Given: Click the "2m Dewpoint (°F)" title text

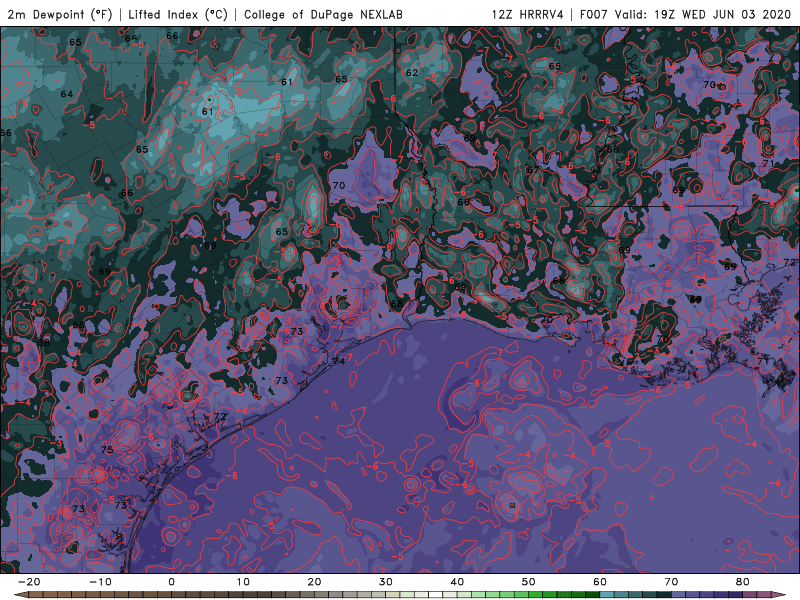Looking at the screenshot, I should [x=60, y=14].
